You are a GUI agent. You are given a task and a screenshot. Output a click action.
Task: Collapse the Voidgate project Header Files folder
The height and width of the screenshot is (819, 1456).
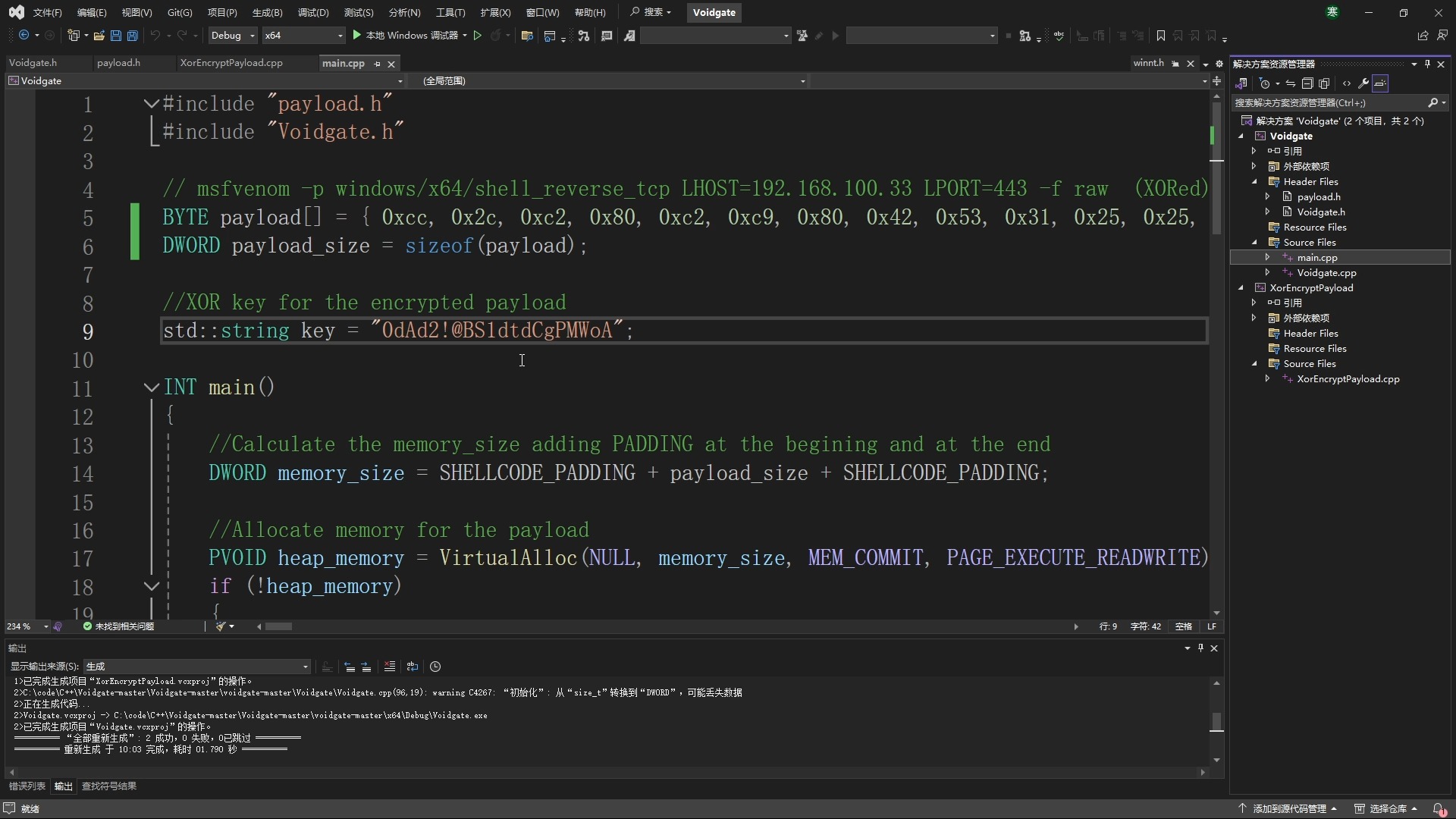(x=1254, y=182)
